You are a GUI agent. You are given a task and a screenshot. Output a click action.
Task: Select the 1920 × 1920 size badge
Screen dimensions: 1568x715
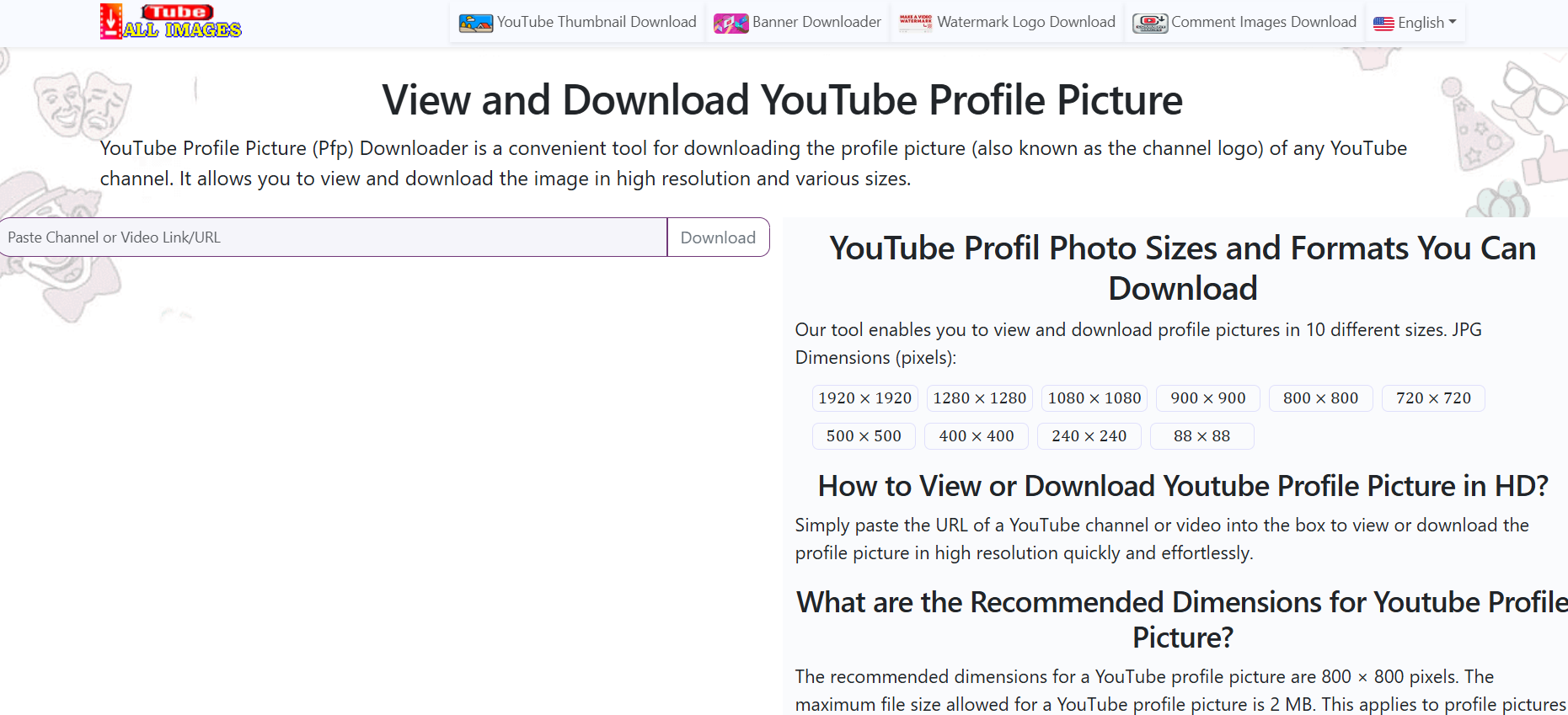(864, 398)
